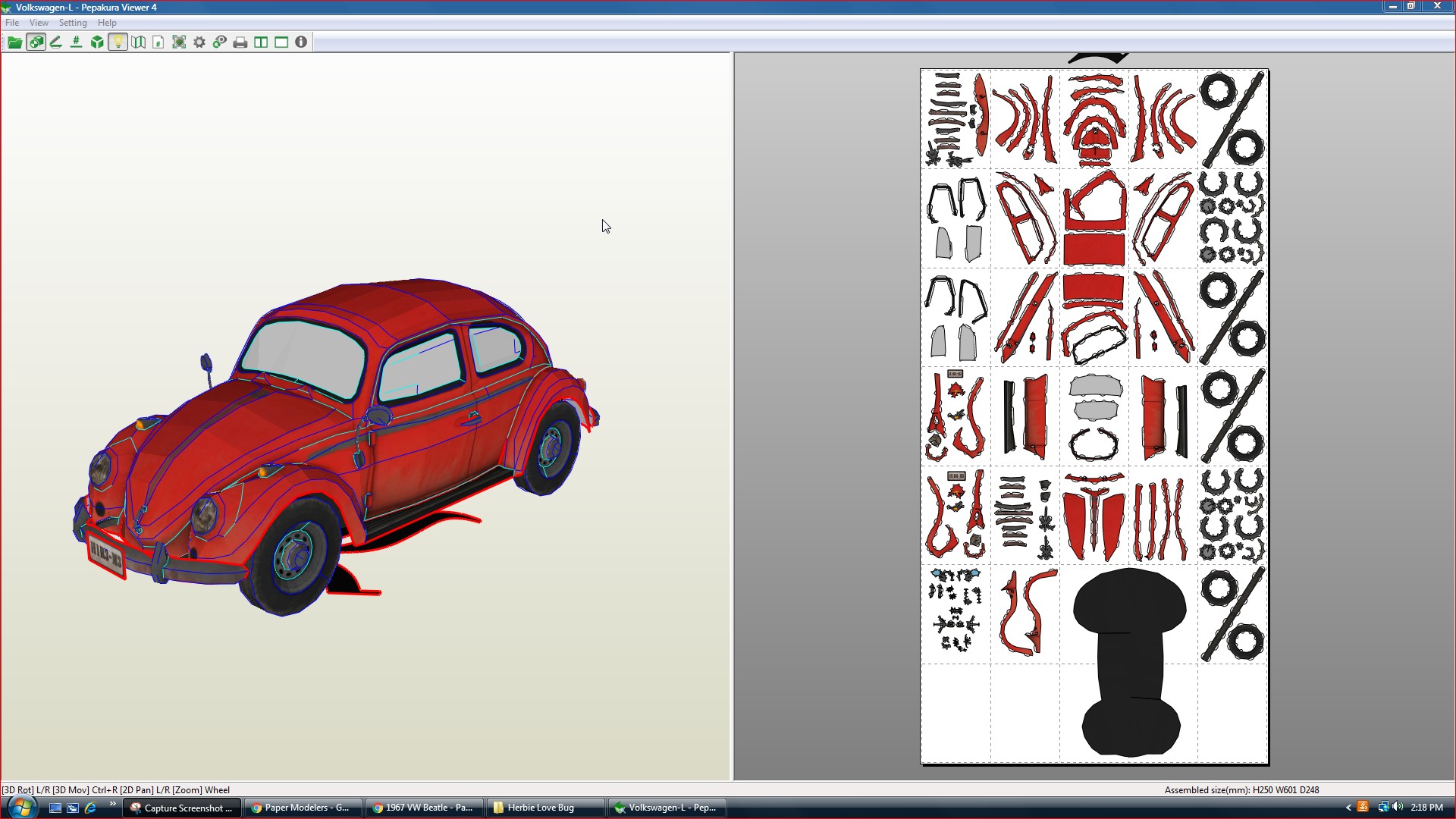Click the front license plate on the 3D Beetle
The height and width of the screenshot is (819, 1456).
click(x=105, y=556)
